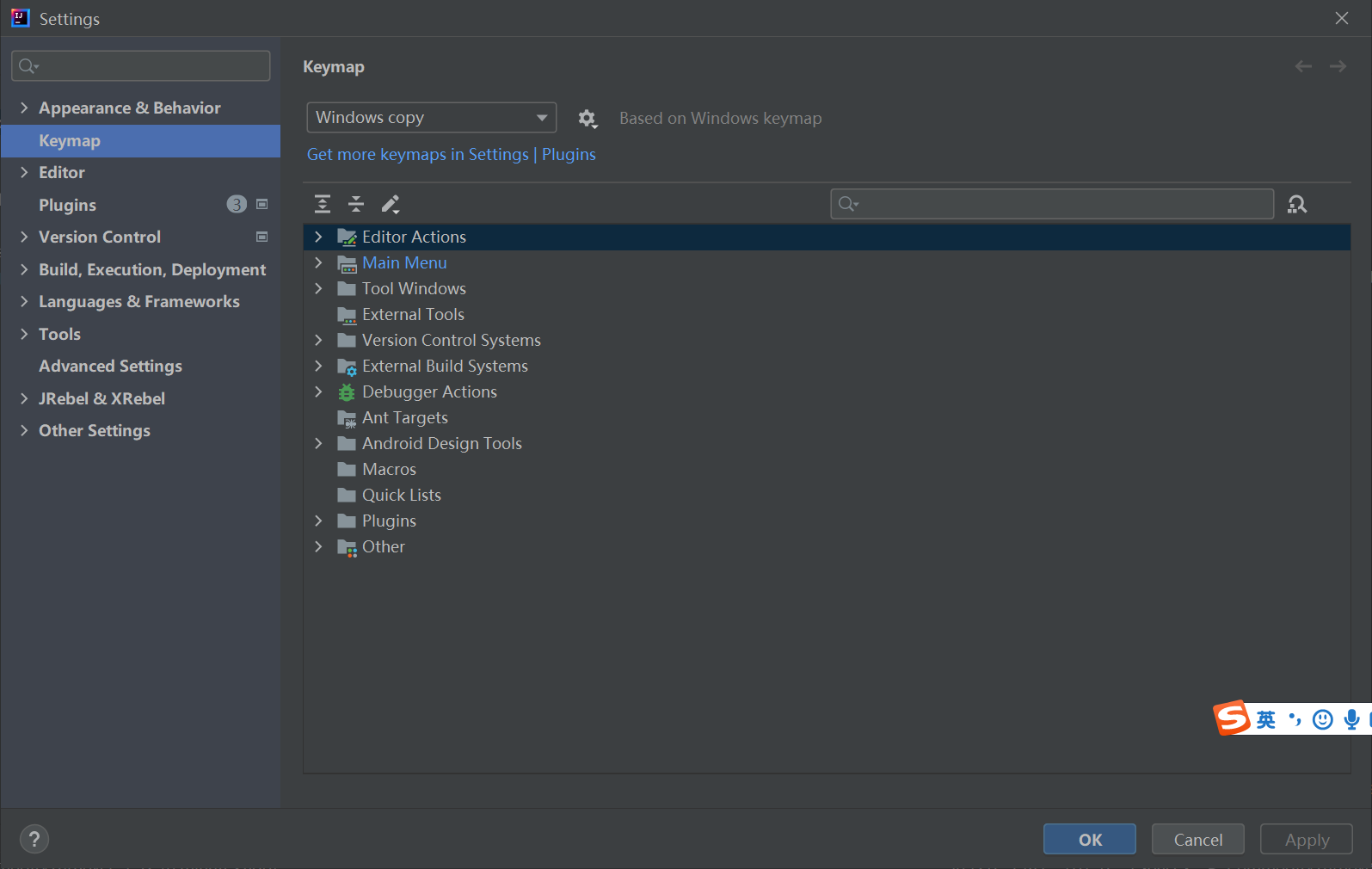Expand Build, Execution, Deployment category

coord(24,269)
